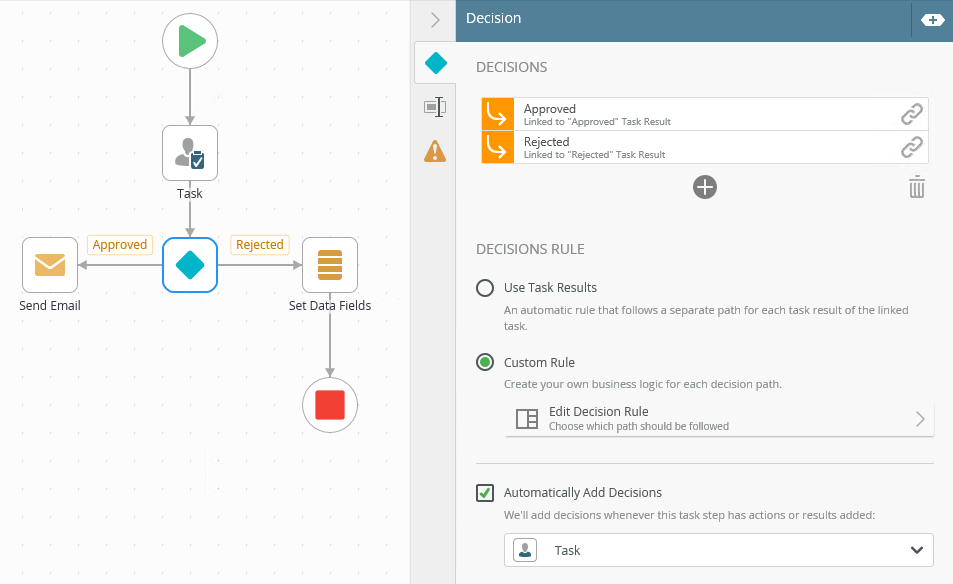Click the red End step icon
The width and height of the screenshot is (953, 584).
(x=330, y=405)
